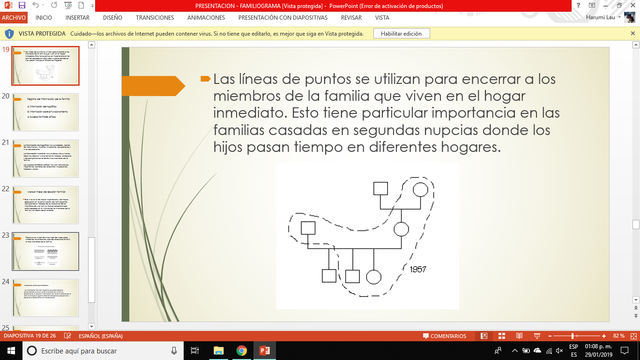This screenshot has height=360, width=640.
Task: Click the user profile picture
Action: [x=630, y=18]
